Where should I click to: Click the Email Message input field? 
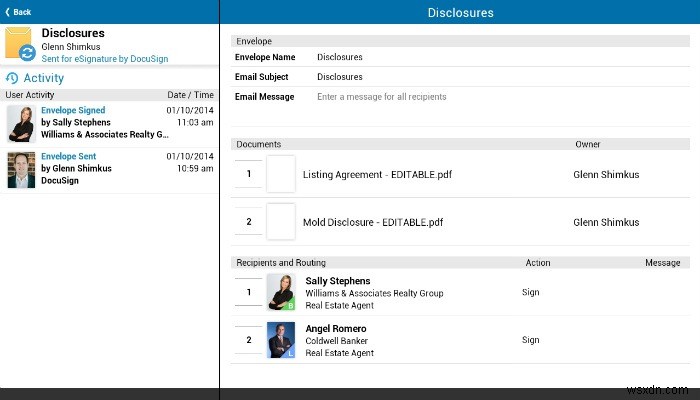click(503, 107)
